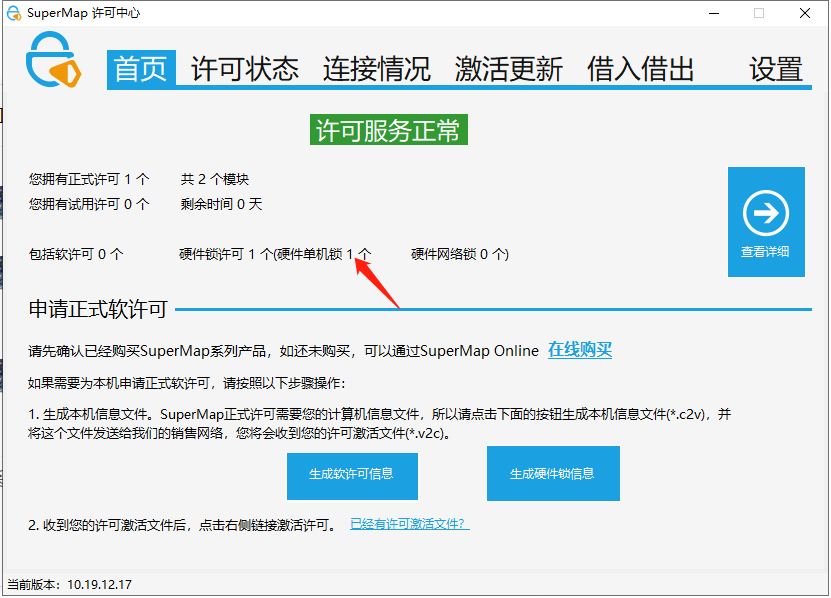Open the 设置 tab
The height and width of the screenshot is (598, 831).
(x=775, y=69)
